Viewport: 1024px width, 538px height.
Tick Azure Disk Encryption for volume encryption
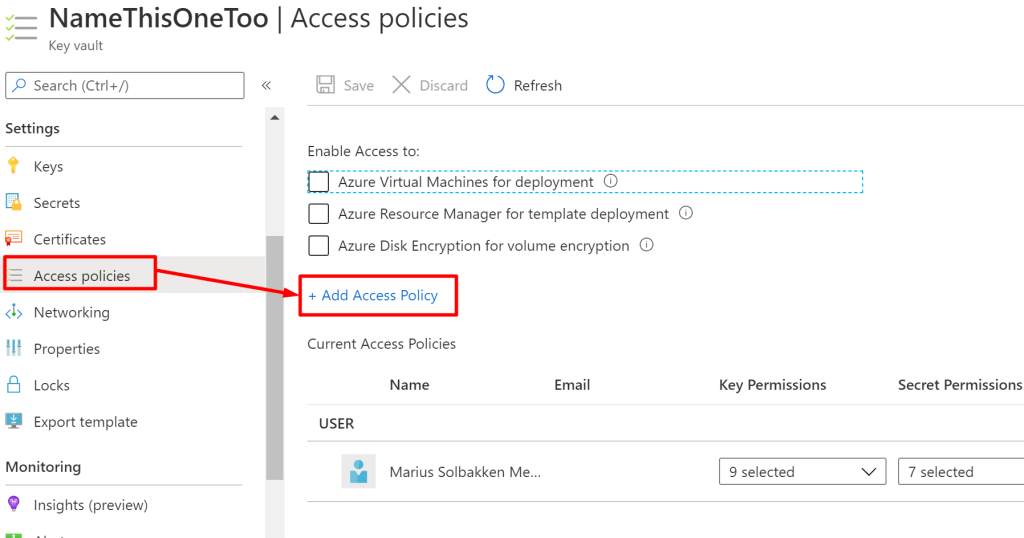point(319,246)
